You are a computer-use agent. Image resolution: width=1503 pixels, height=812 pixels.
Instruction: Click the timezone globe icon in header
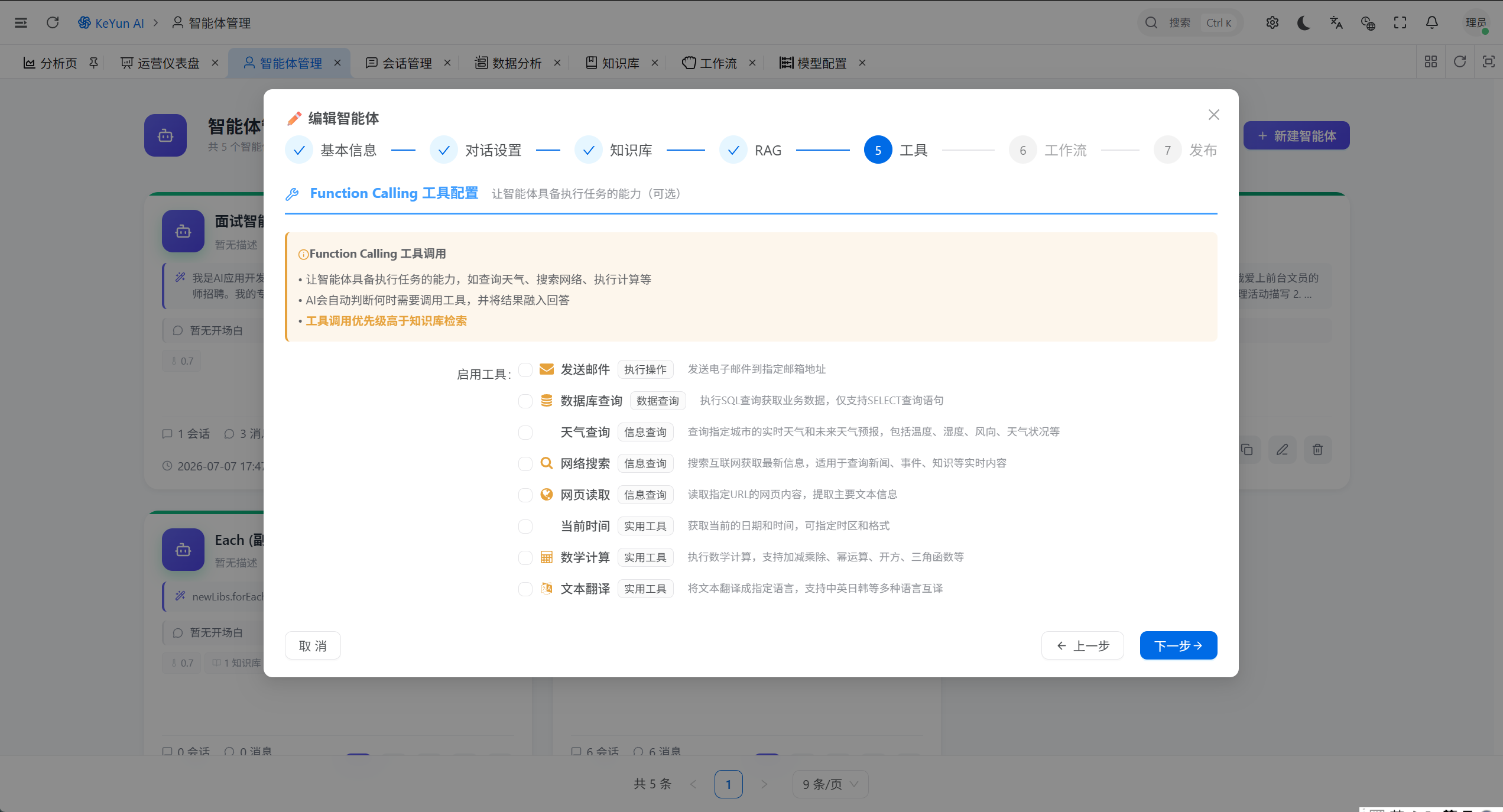pos(1368,23)
